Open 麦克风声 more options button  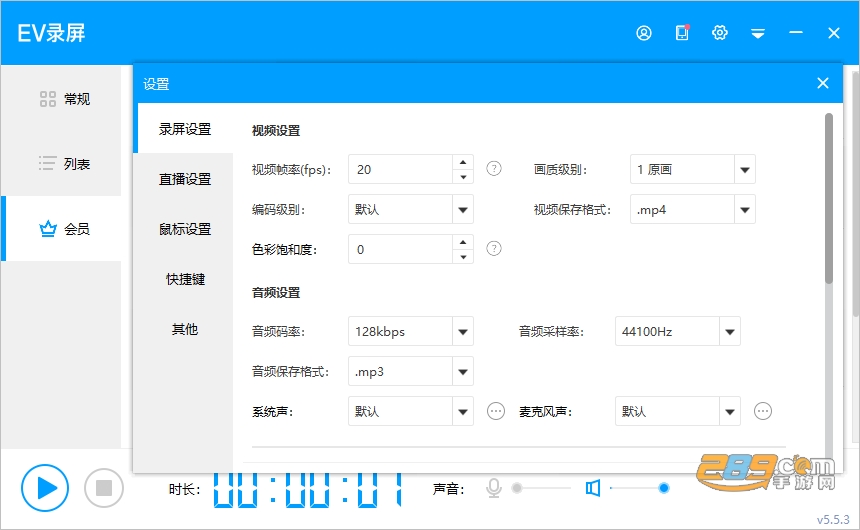click(x=763, y=411)
